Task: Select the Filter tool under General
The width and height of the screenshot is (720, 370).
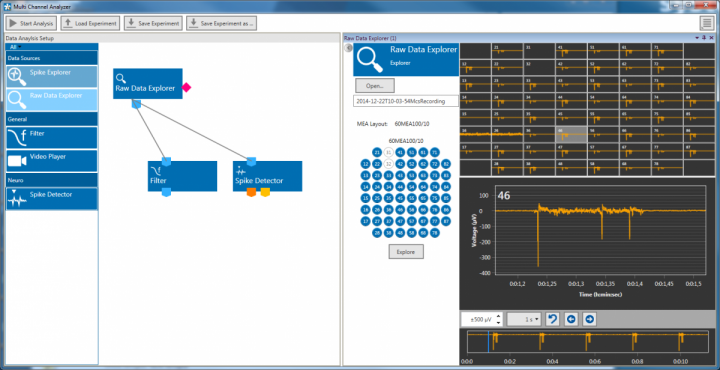Action: [x=52, y=138]
